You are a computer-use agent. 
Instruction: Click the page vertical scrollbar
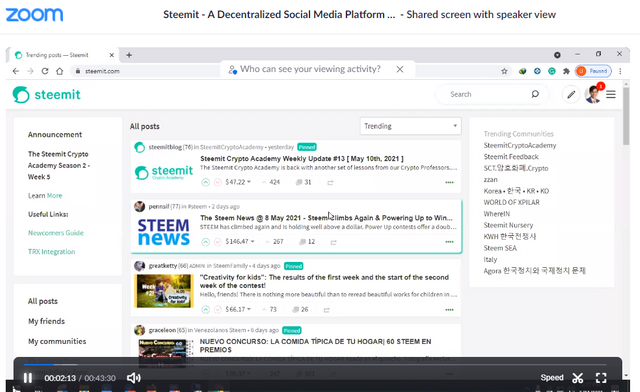coord(626,116)
